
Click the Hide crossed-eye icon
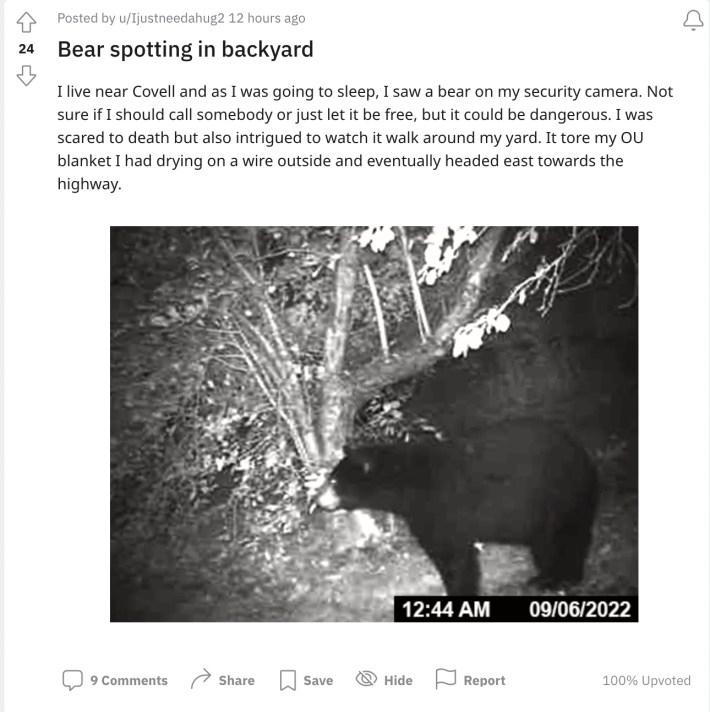(x=366, y=679)
